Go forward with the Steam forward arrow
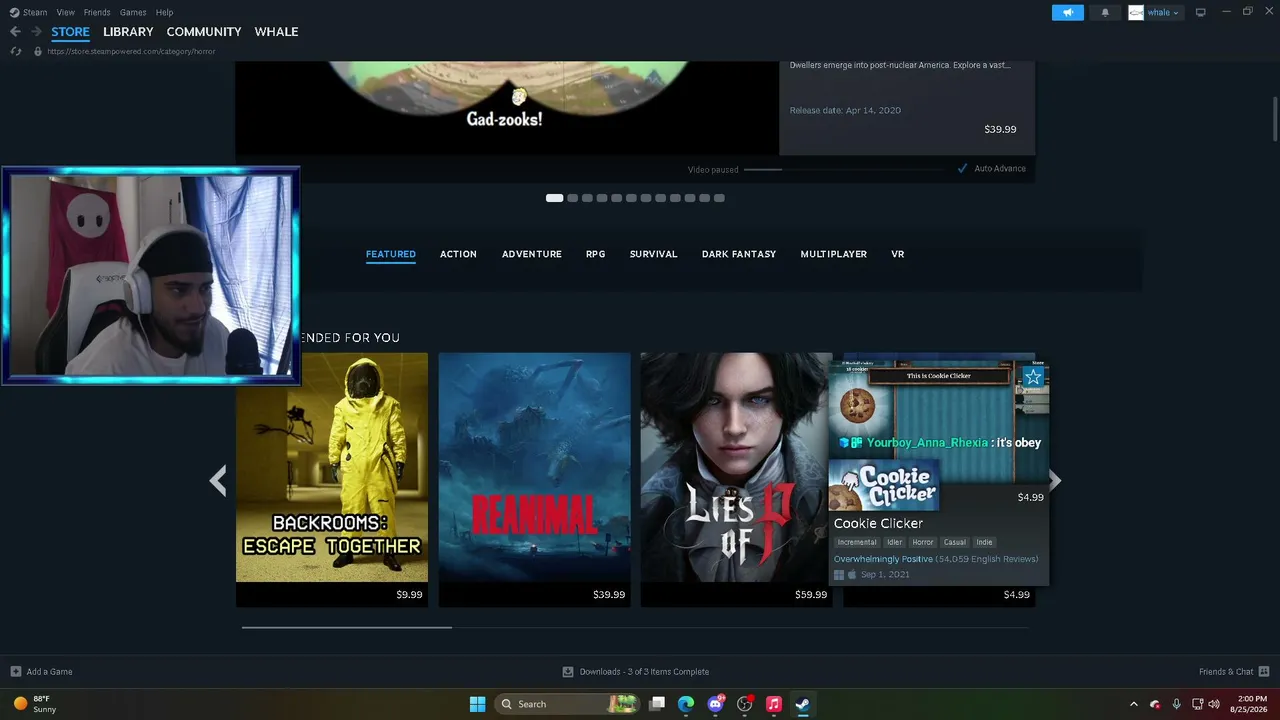Screen dimensions: 1280x720 point(36,32)
